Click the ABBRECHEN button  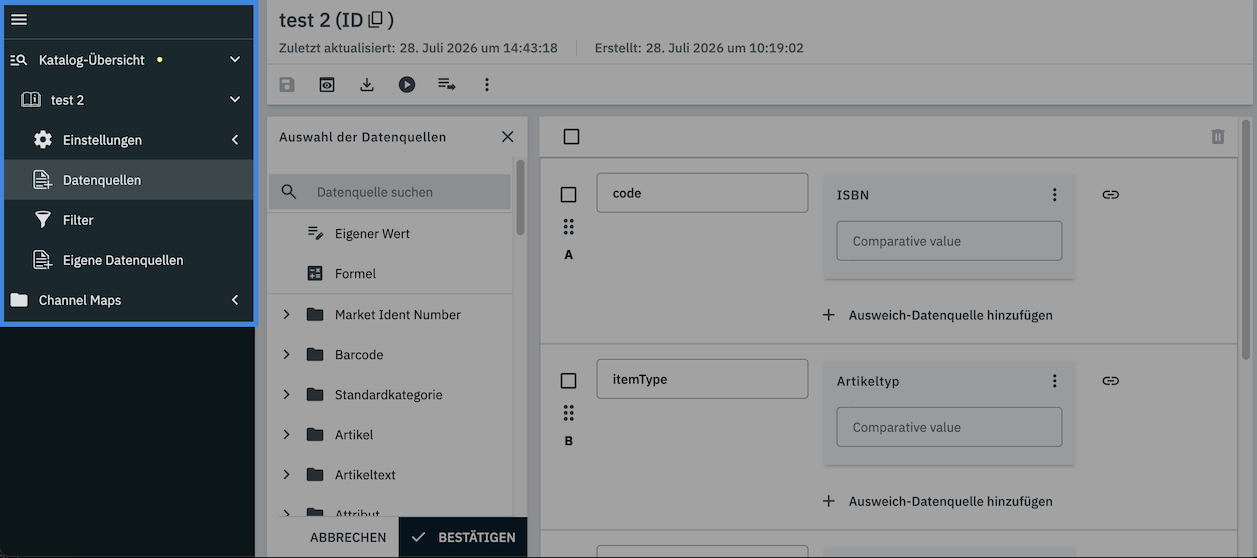348,538
